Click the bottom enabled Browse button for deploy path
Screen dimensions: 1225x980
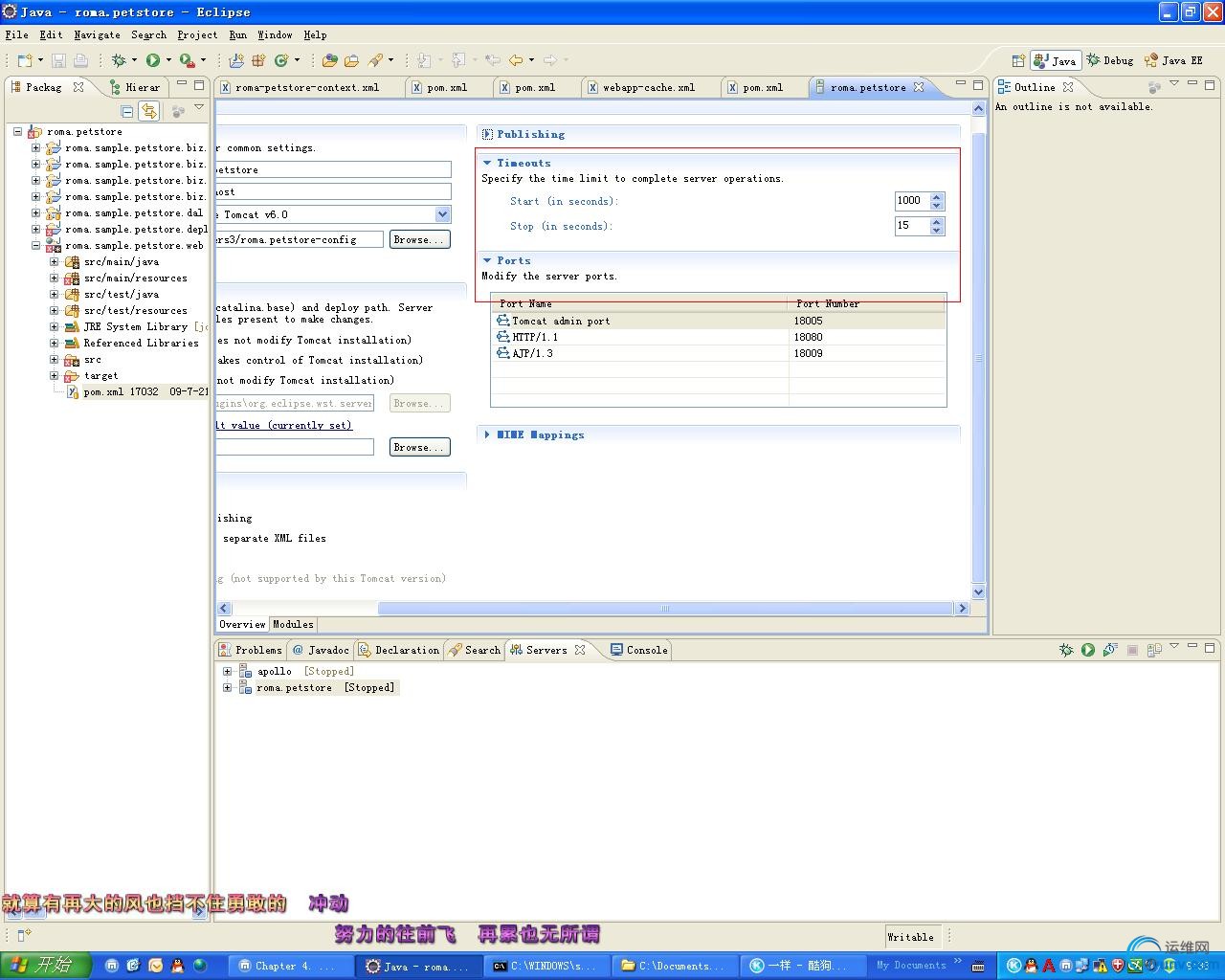click(419, 447)
